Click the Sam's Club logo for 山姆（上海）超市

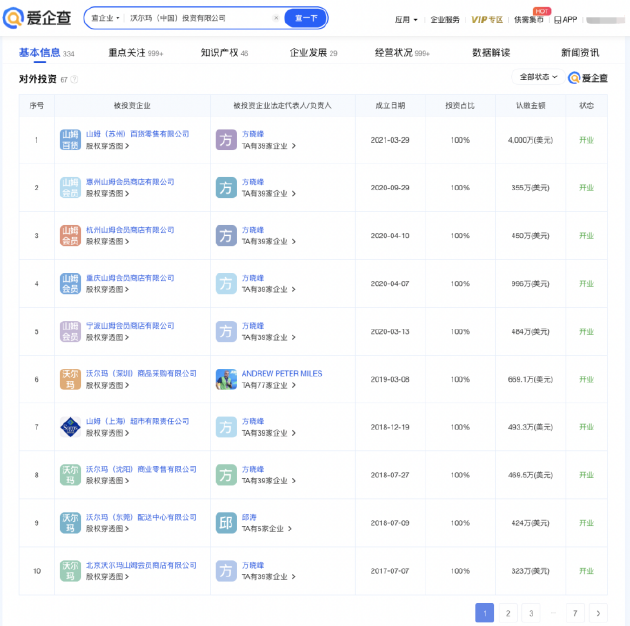coord(70,427)
